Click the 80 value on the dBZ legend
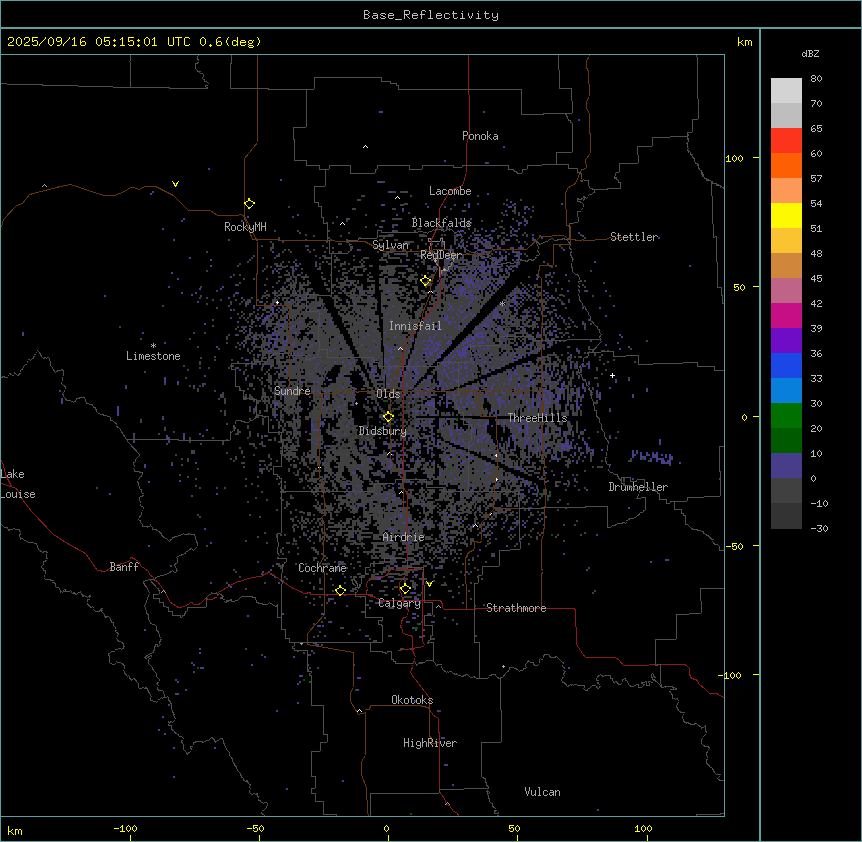The image size is (862, 842). click(x=816, y=79)
